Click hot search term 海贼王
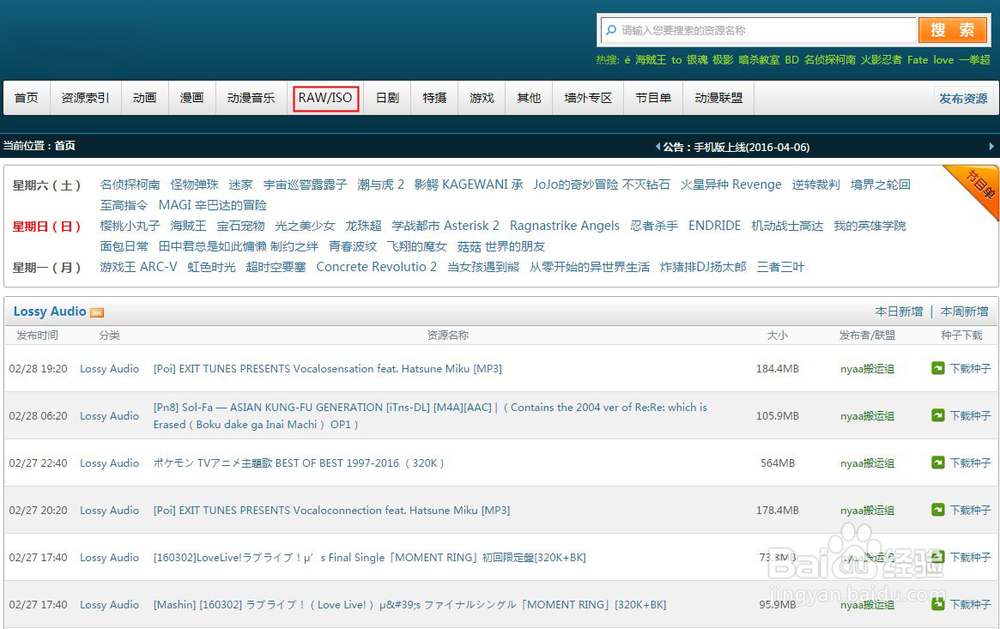This screenshot has height=629, width=1000. (x=651, y=60)
